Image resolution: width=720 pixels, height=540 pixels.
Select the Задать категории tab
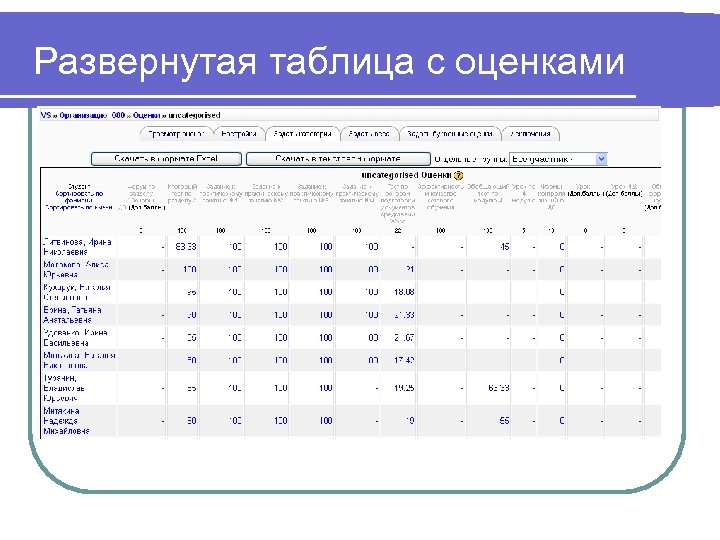tap(303, 134)
